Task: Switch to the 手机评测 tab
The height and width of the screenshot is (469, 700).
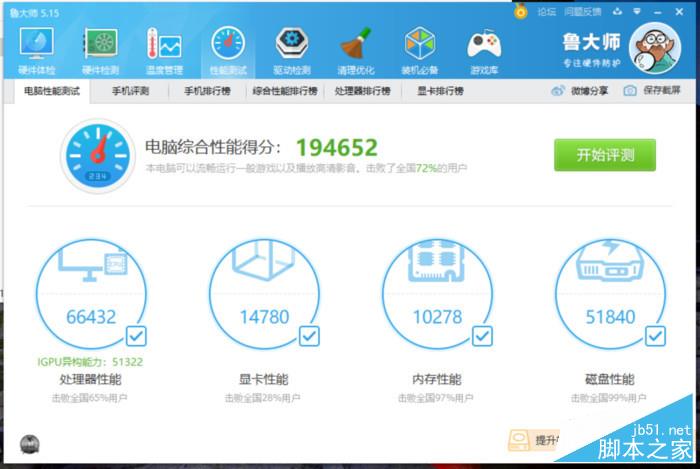Action: coord(130,91)
